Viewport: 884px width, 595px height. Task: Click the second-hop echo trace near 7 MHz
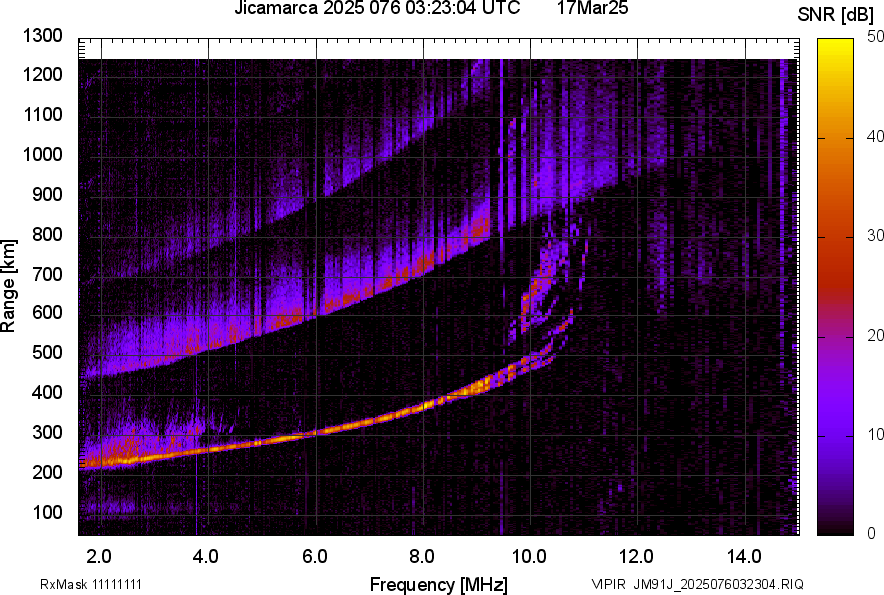[369, 292]
